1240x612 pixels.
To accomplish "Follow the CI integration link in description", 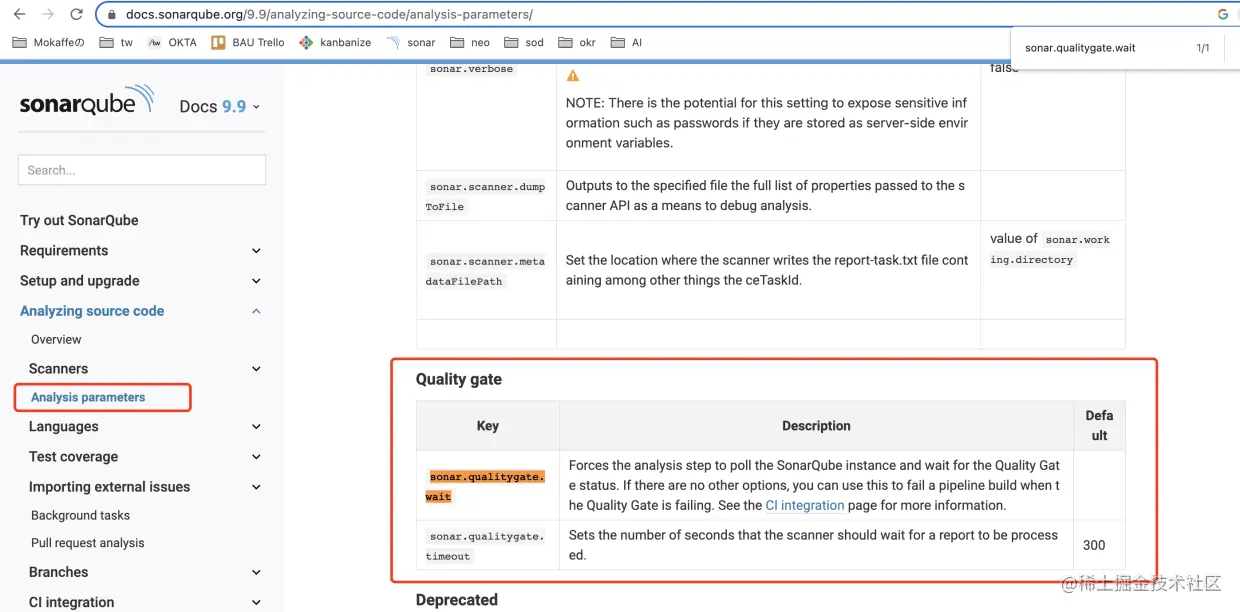I will (x=805, y=505).
